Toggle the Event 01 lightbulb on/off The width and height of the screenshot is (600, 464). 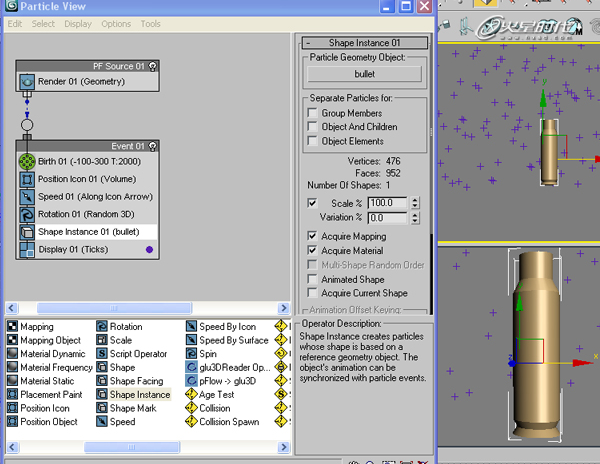pyautogui.click(x=152, y=146)
